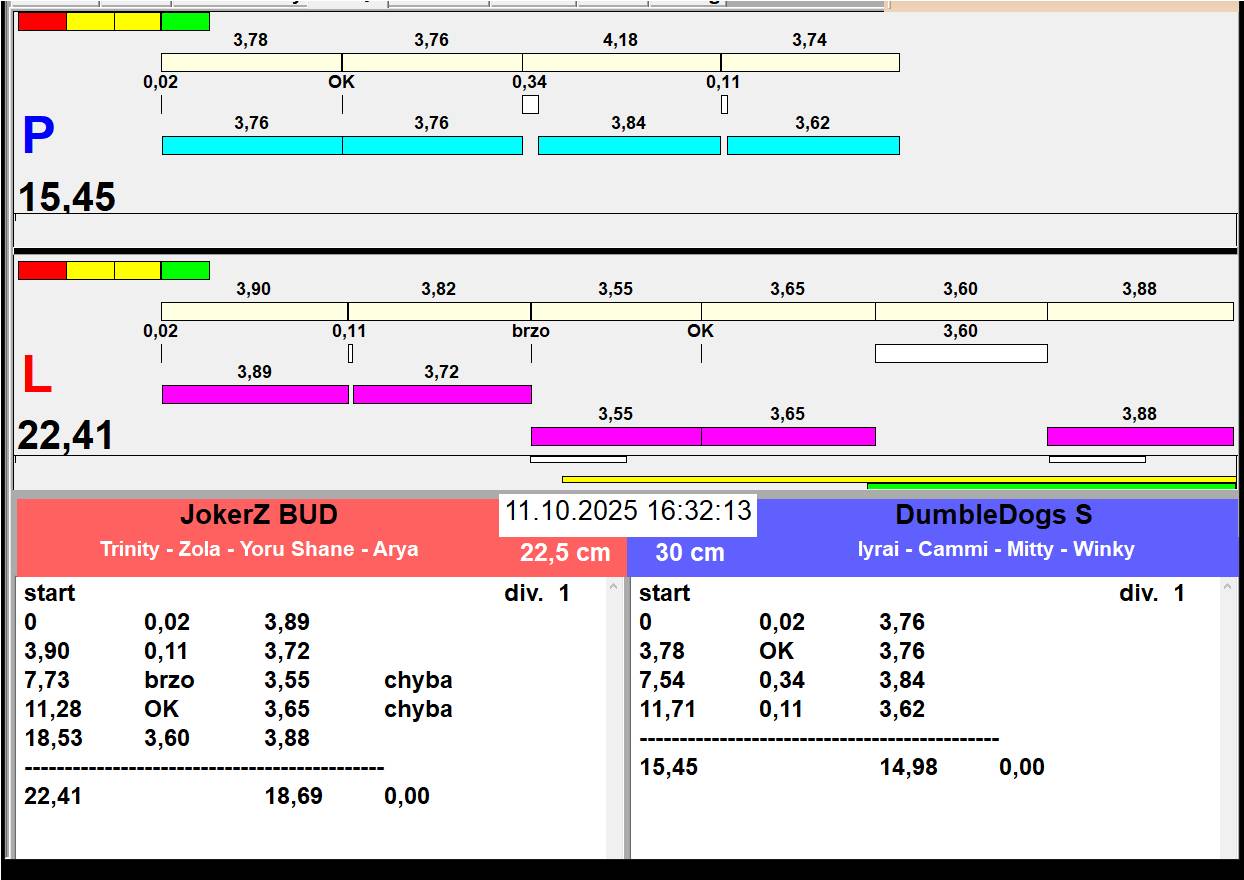Click the 30 cm jump height label

[690, 552]
